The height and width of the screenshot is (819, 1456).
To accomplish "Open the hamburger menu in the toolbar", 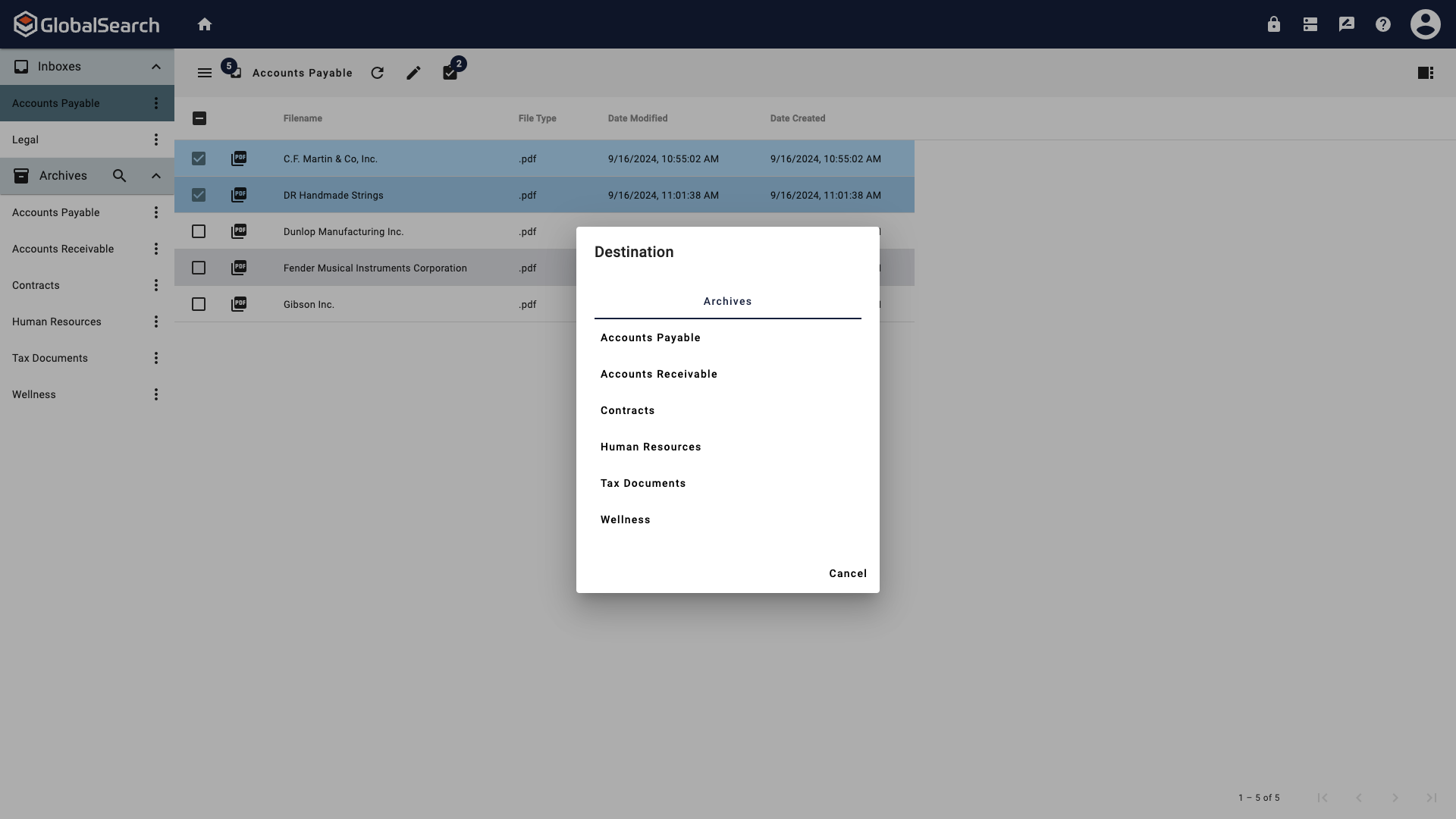I will 204,72.
